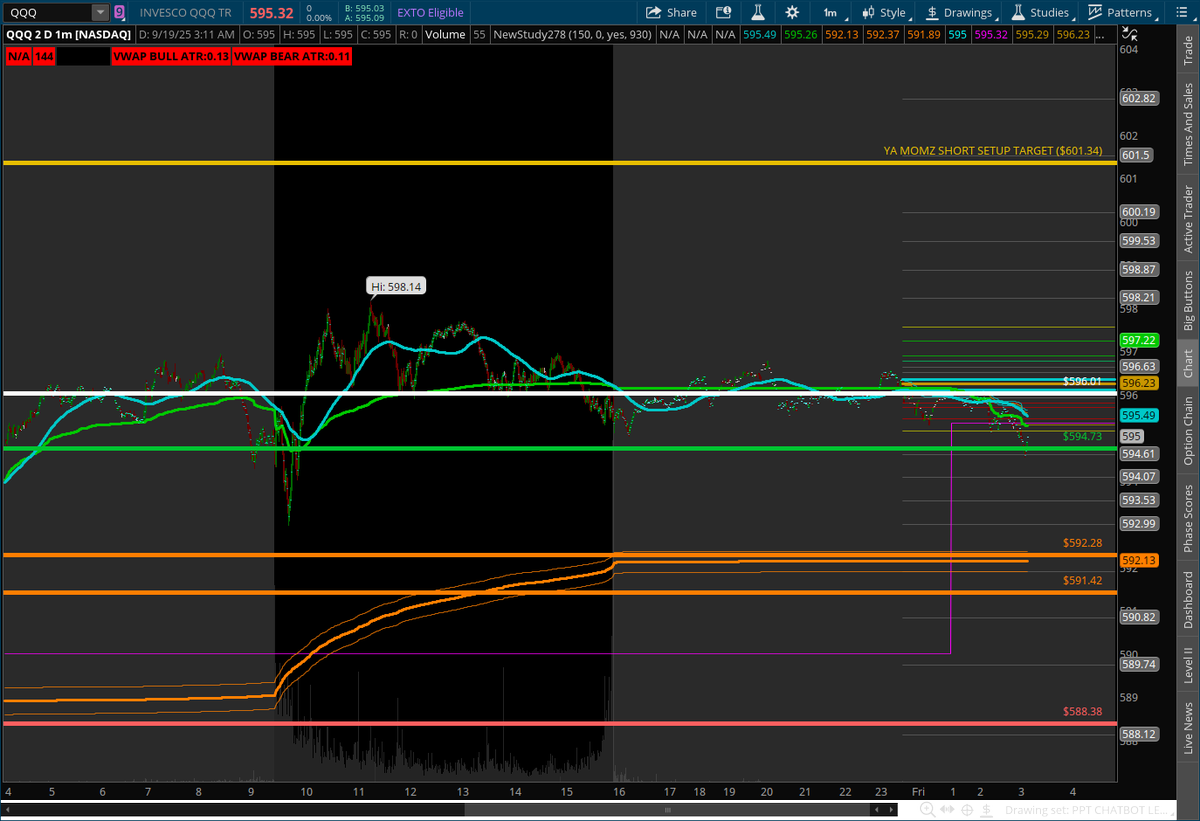The image size is (1200, 821).
Task: Open the Big Buttons sidebar tab
Action: 1188,300
